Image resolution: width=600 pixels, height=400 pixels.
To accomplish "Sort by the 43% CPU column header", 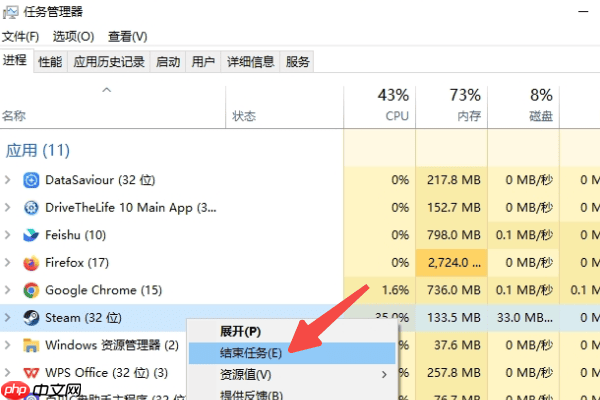I will pyautogui.click(x=380, y=105).
